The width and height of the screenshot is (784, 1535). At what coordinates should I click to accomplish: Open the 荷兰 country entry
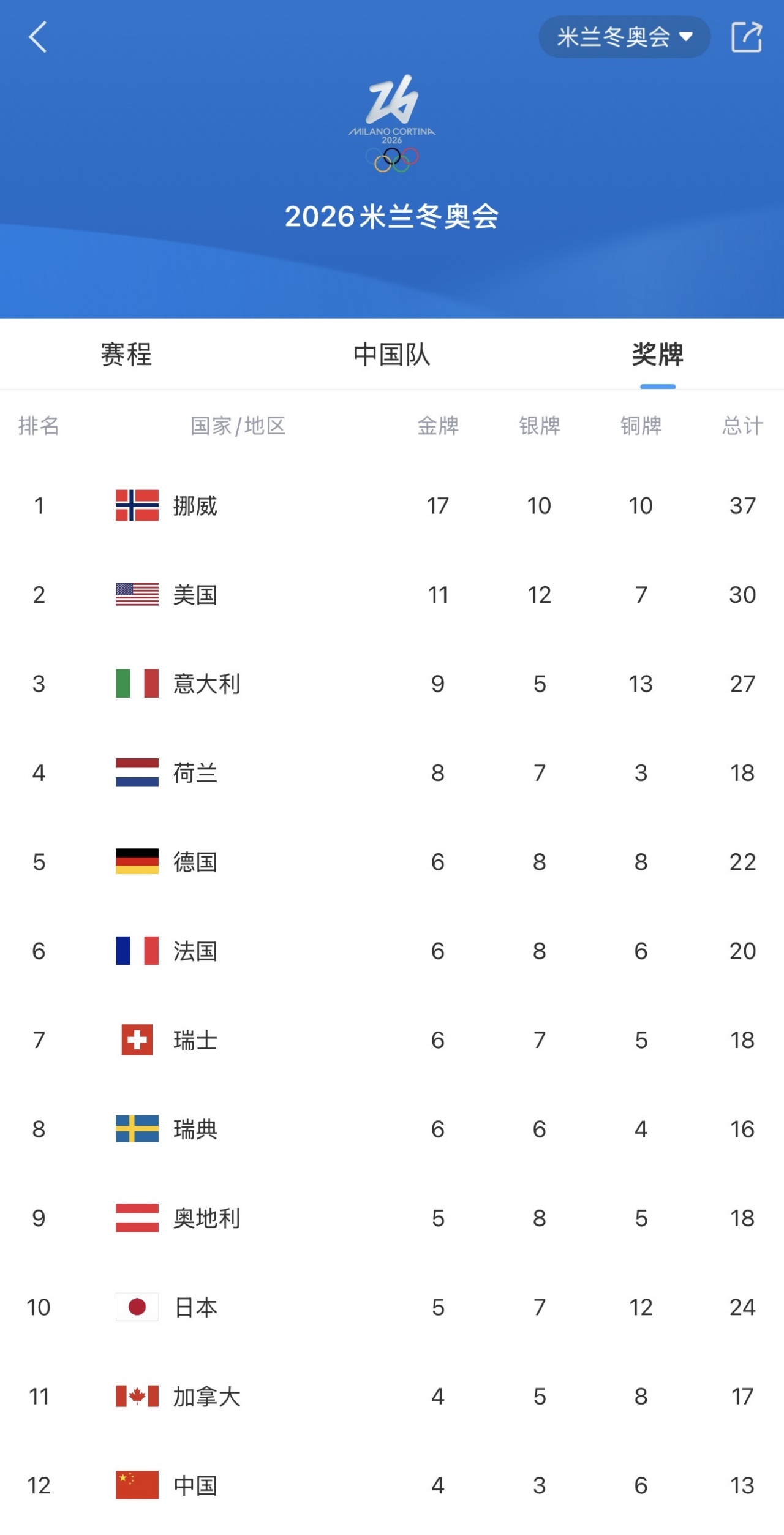coord(195,773)
